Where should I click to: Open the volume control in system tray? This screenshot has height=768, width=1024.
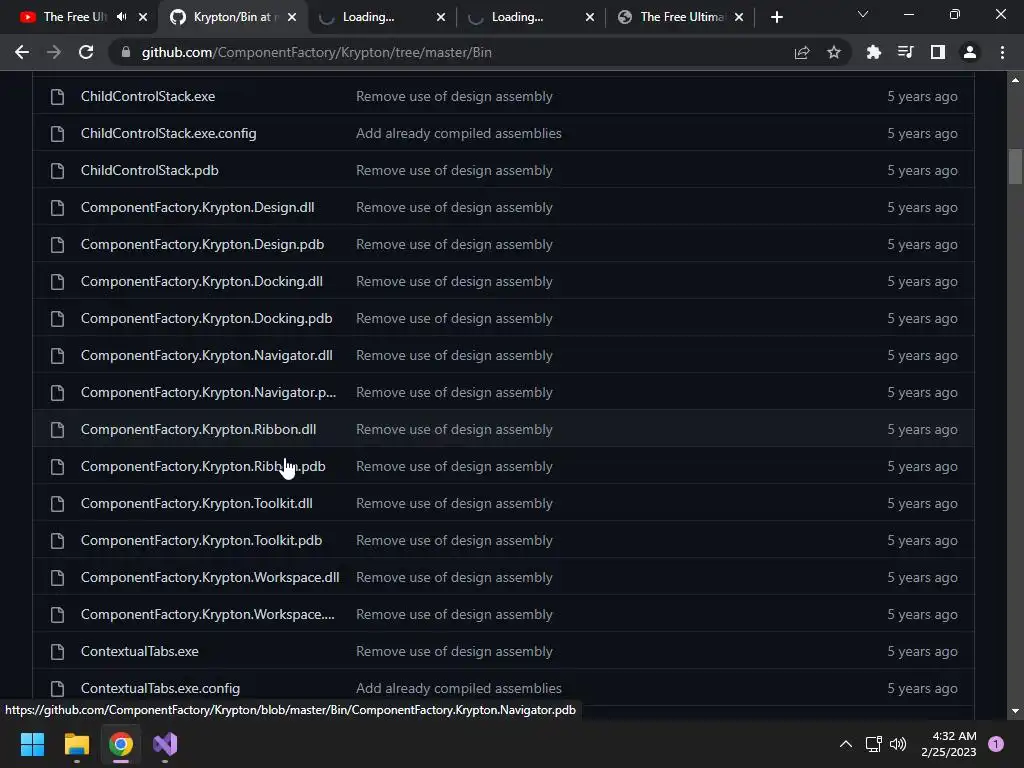[898, 744]
